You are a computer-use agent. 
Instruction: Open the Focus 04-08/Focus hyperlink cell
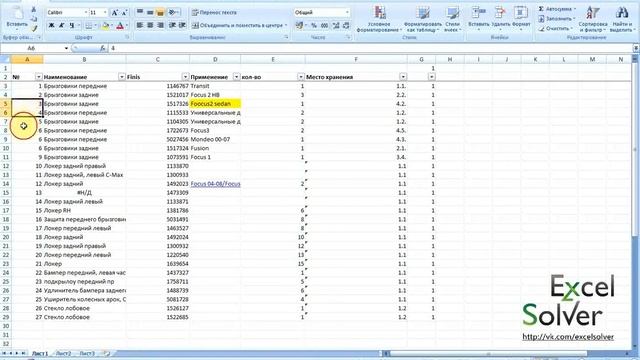(x=215, y=184)
